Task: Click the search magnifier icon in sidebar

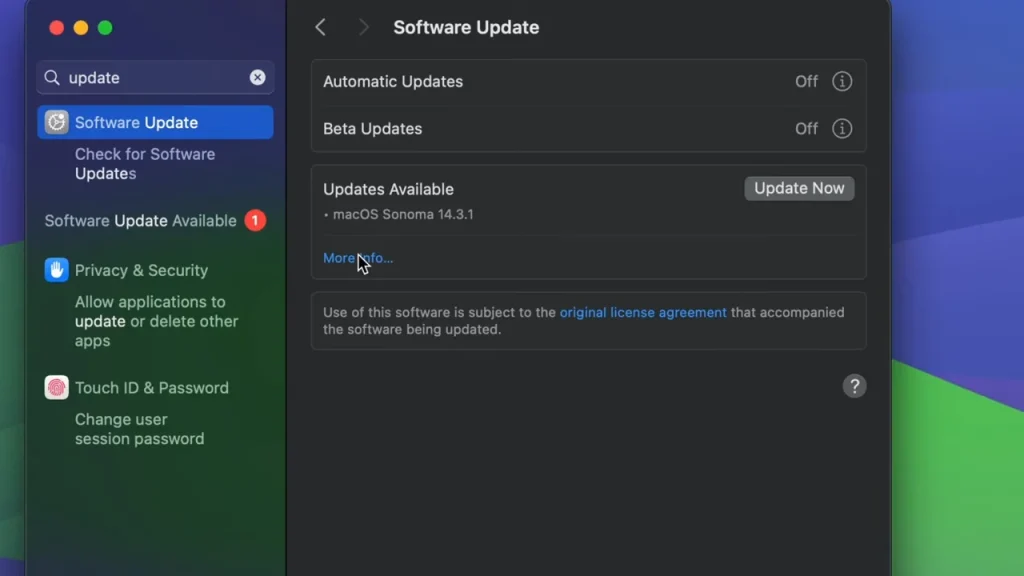Action: click(52, 77)
